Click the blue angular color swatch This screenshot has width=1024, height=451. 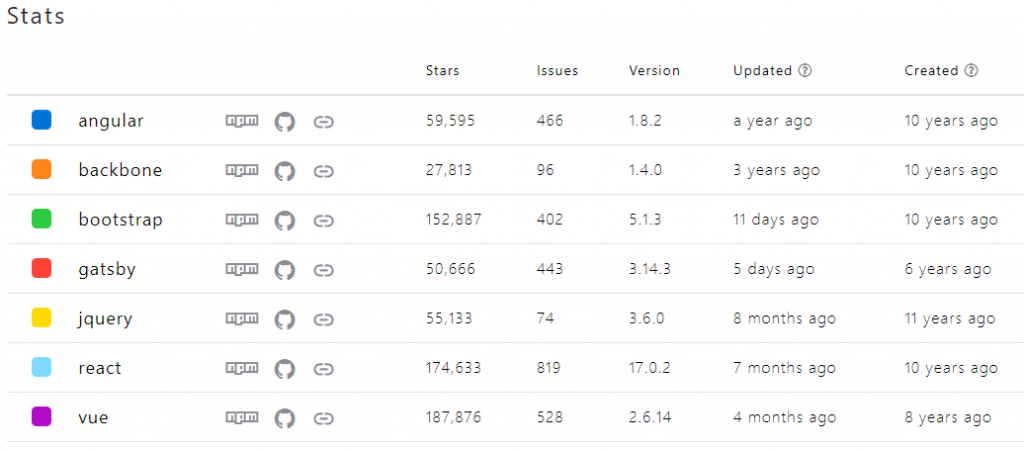coord(42,121)
